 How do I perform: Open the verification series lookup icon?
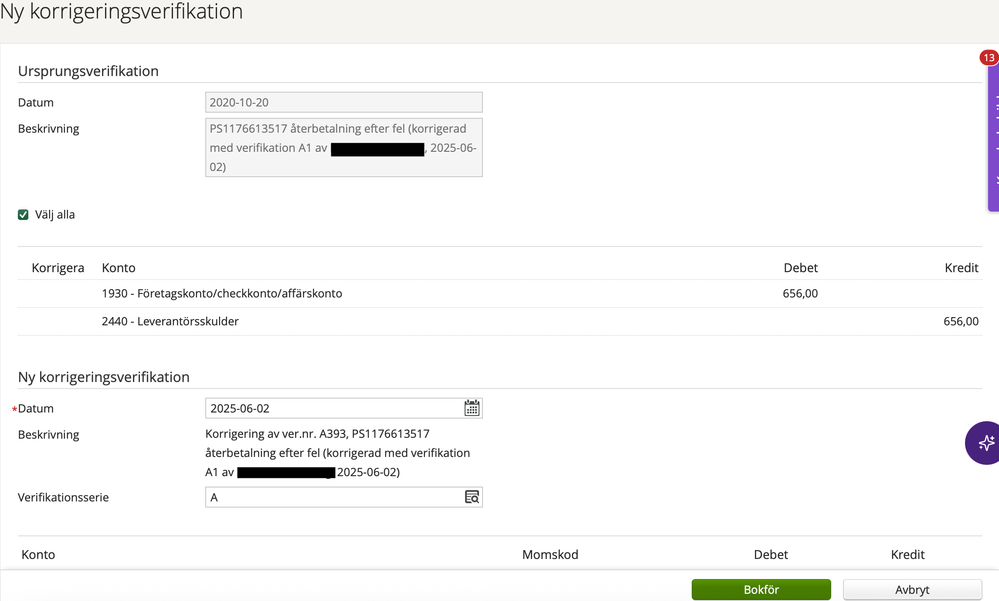coord(471,497)
